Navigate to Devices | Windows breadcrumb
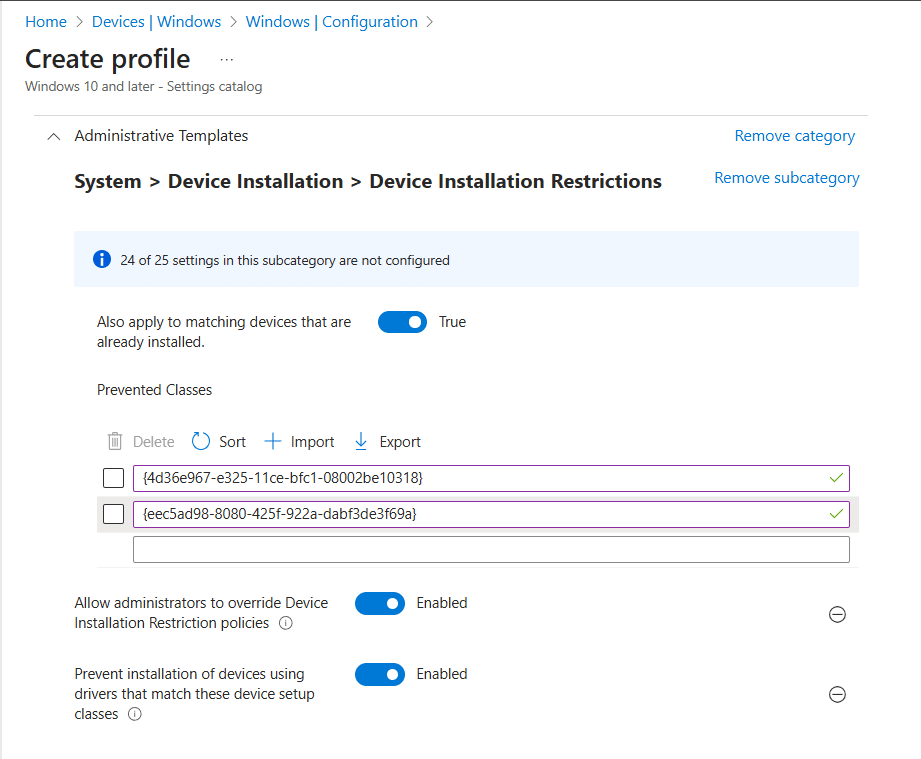921x759 pixels. (156, 21)
